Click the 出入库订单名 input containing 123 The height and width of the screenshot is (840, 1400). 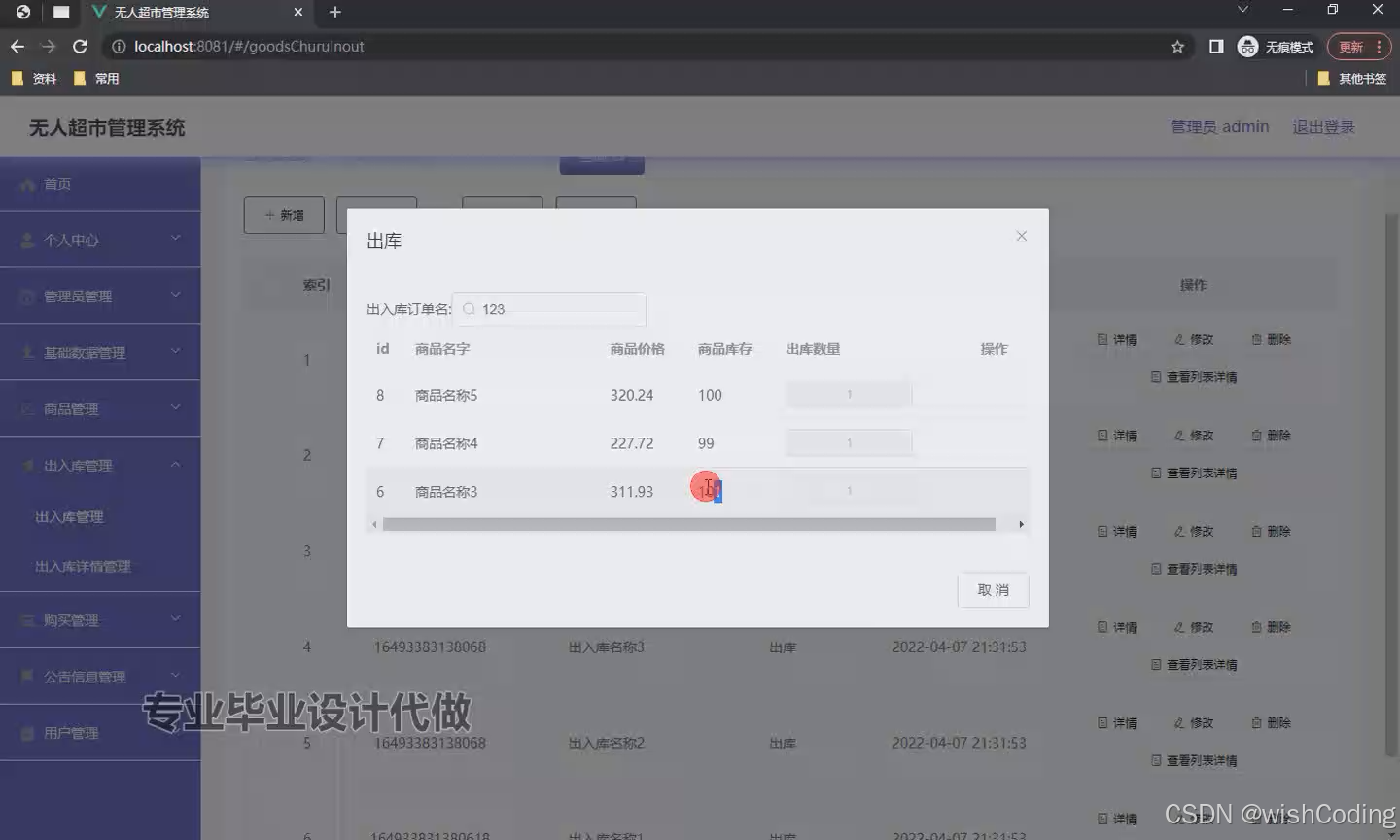(x=549, y=308)
